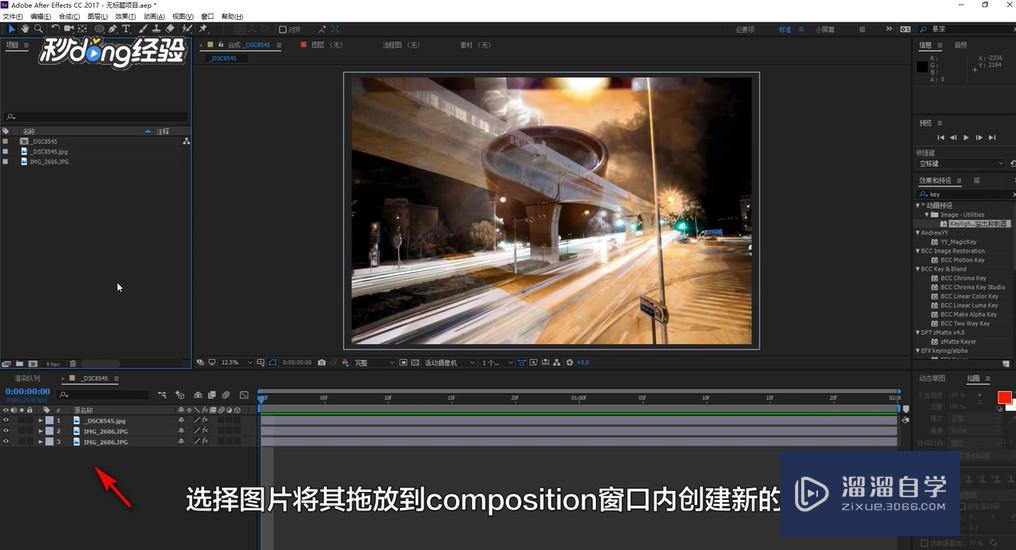1016x550 pixels.
Task: Toggle the shy switch on _DSC8545.jpg layer
Action: (181, 420)
